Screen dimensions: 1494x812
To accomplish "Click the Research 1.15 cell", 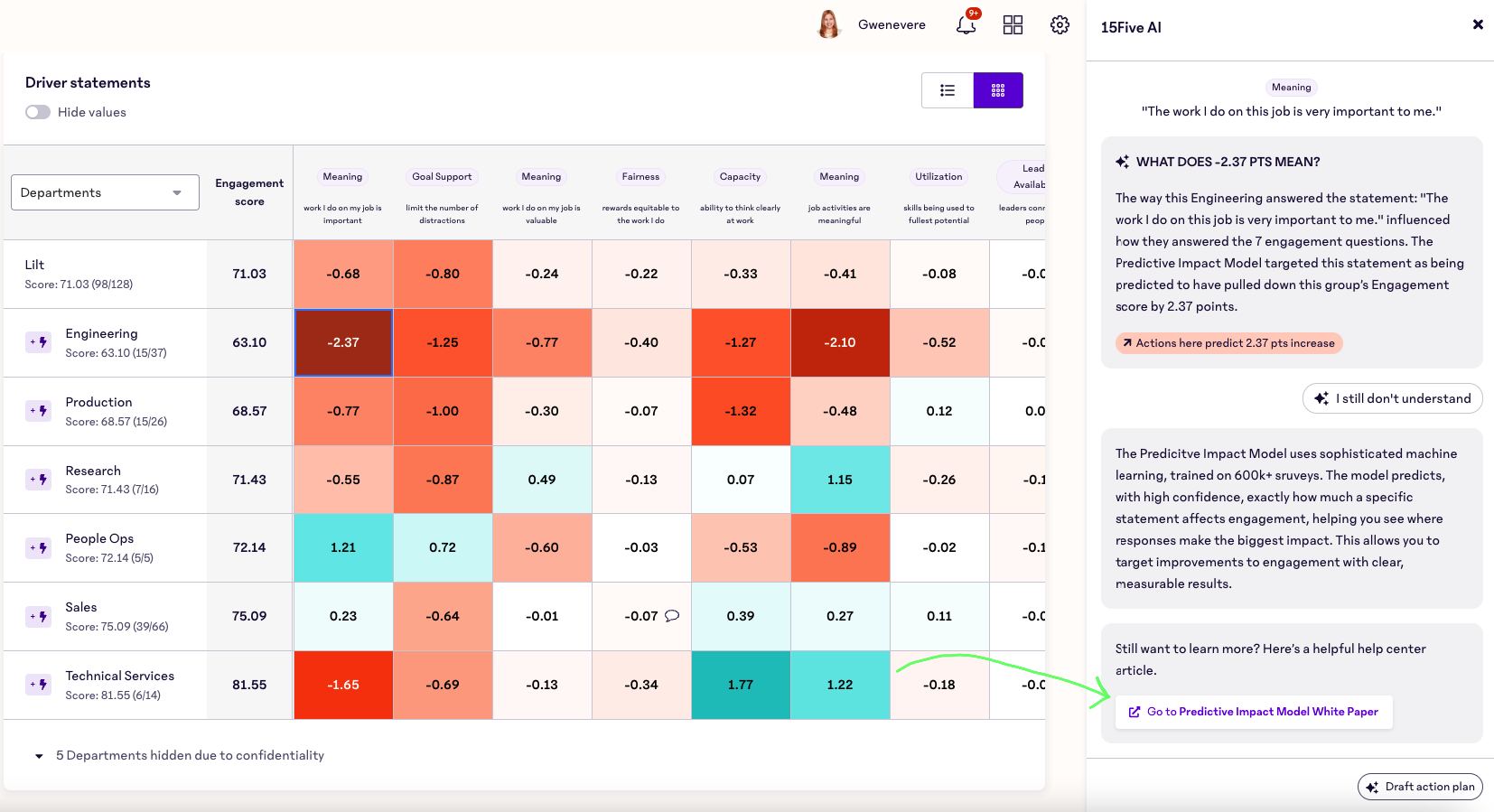I will (x=840, y=480).
